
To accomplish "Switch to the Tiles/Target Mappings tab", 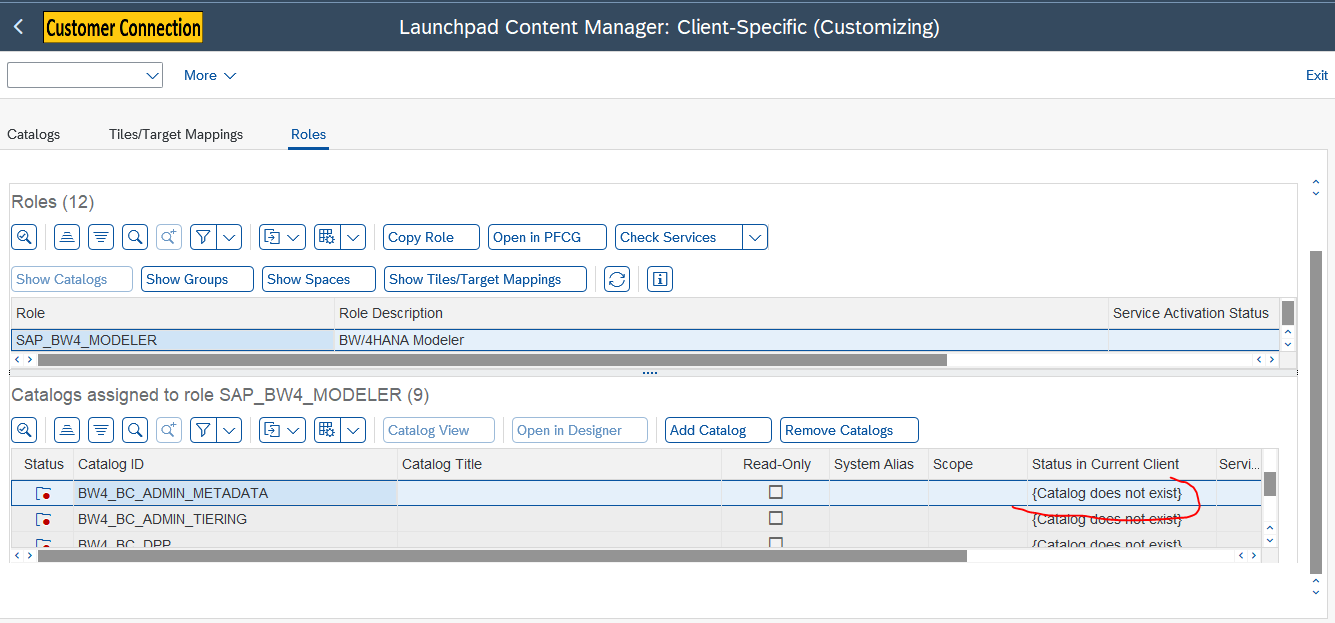I will (176, 134).
